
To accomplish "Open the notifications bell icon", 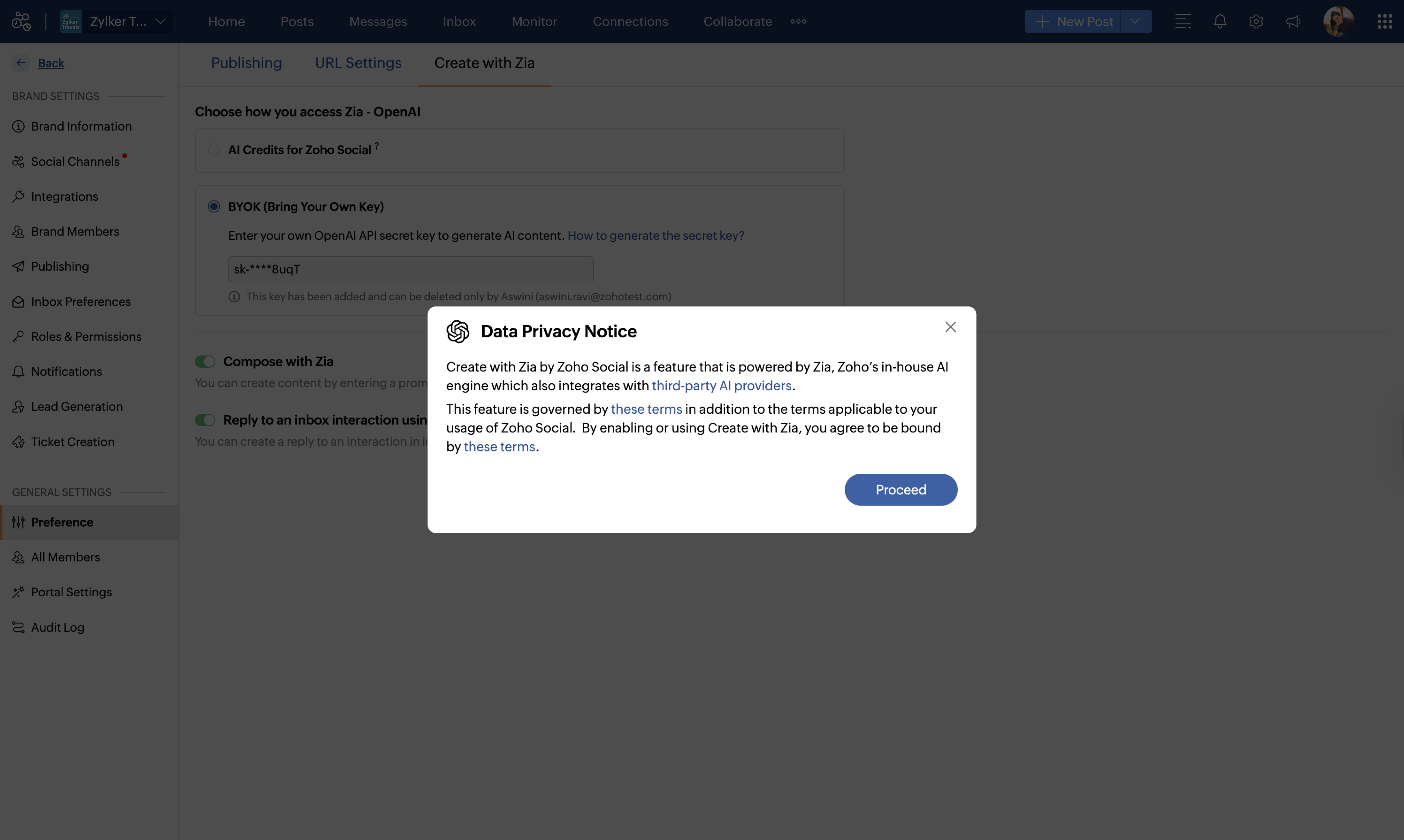I will click(x=1220, y=21).
